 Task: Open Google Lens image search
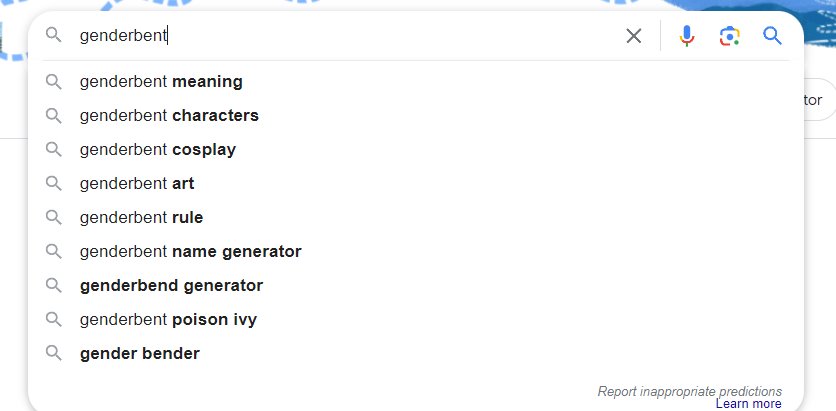pyautogui.click(x=730, y=36)
